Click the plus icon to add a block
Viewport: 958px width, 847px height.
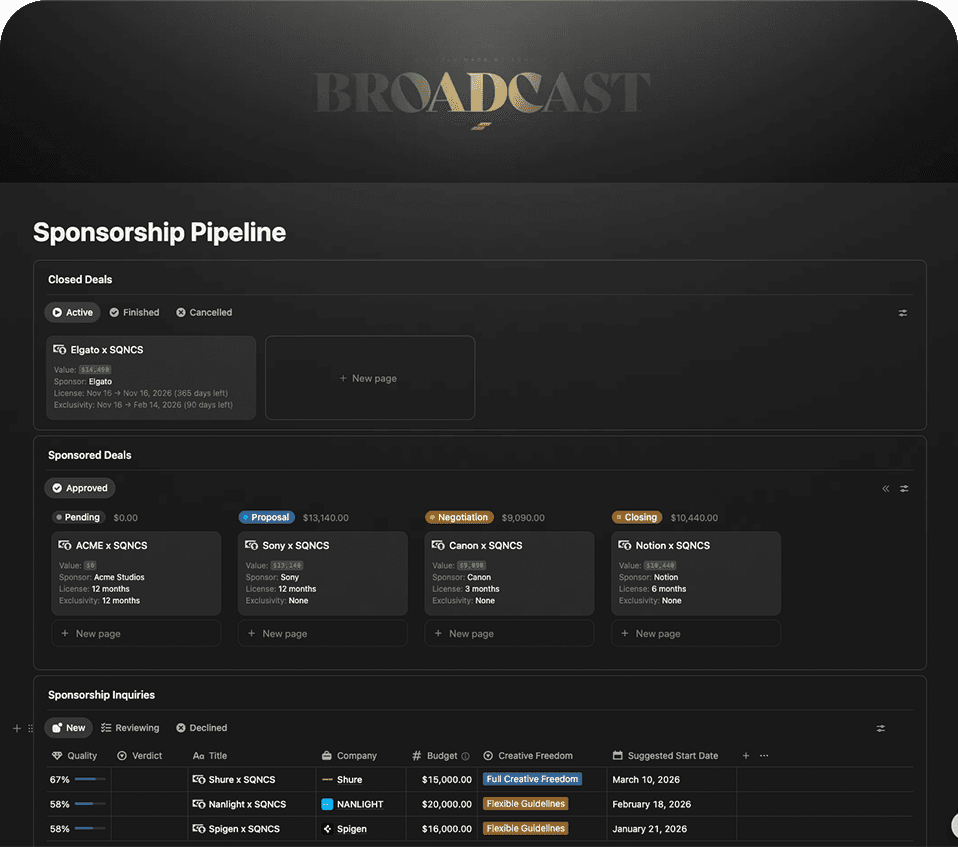tap(16, 728)
